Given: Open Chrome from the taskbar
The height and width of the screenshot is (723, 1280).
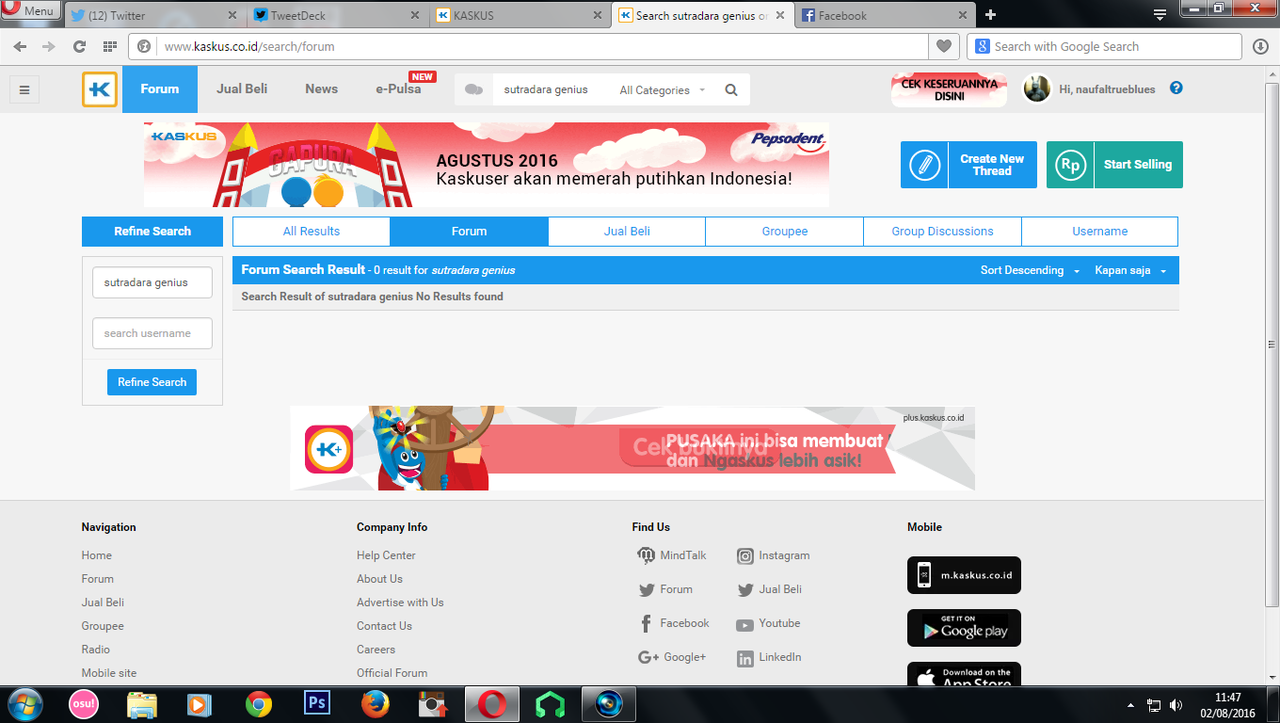Looking at the screenshot, I should pyautogui.click(x=259, y=704).
